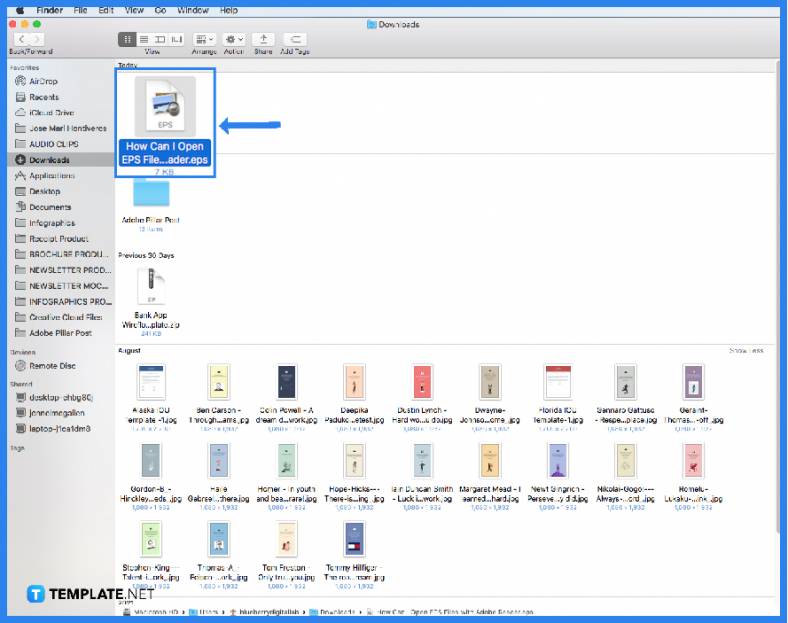
Task: Select Margaret Mead jpg thumbnail
Action: (x=490, y=461)
